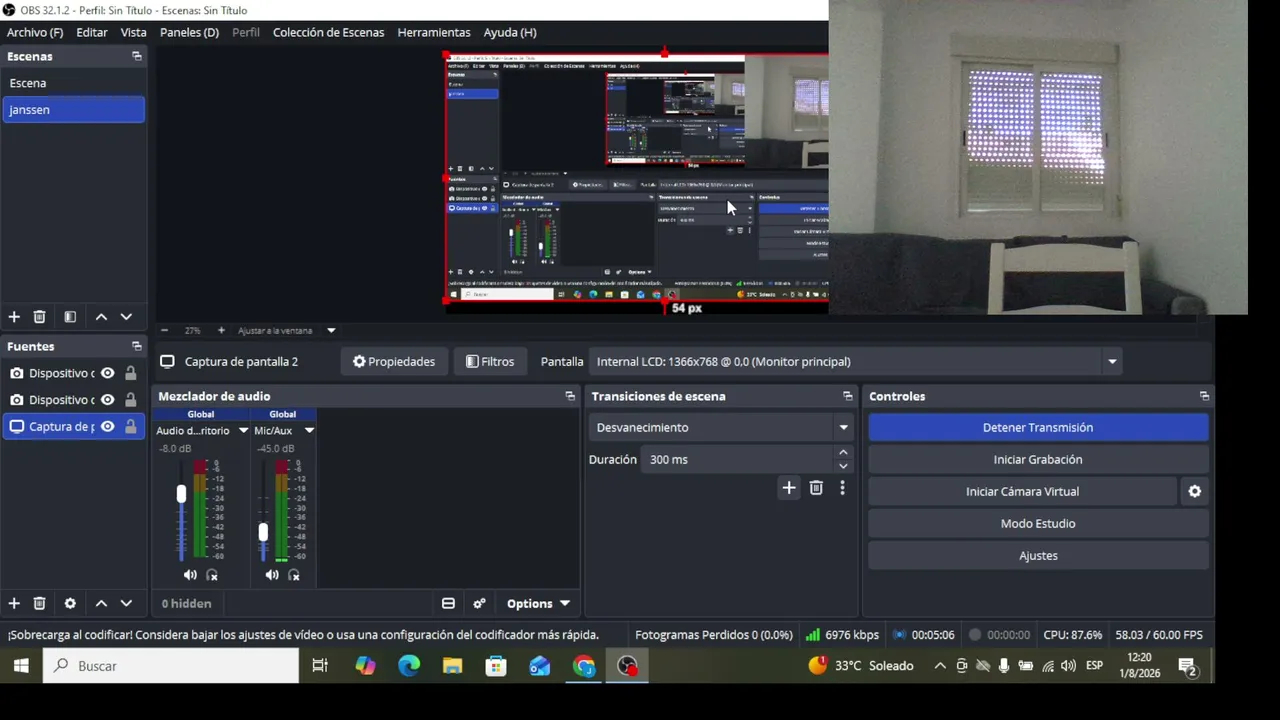The height and width of the screenshot is (720, 1280).
Task: Expand the Mic/Aux channel menu arrow
Action: click(x=309, y=431)
